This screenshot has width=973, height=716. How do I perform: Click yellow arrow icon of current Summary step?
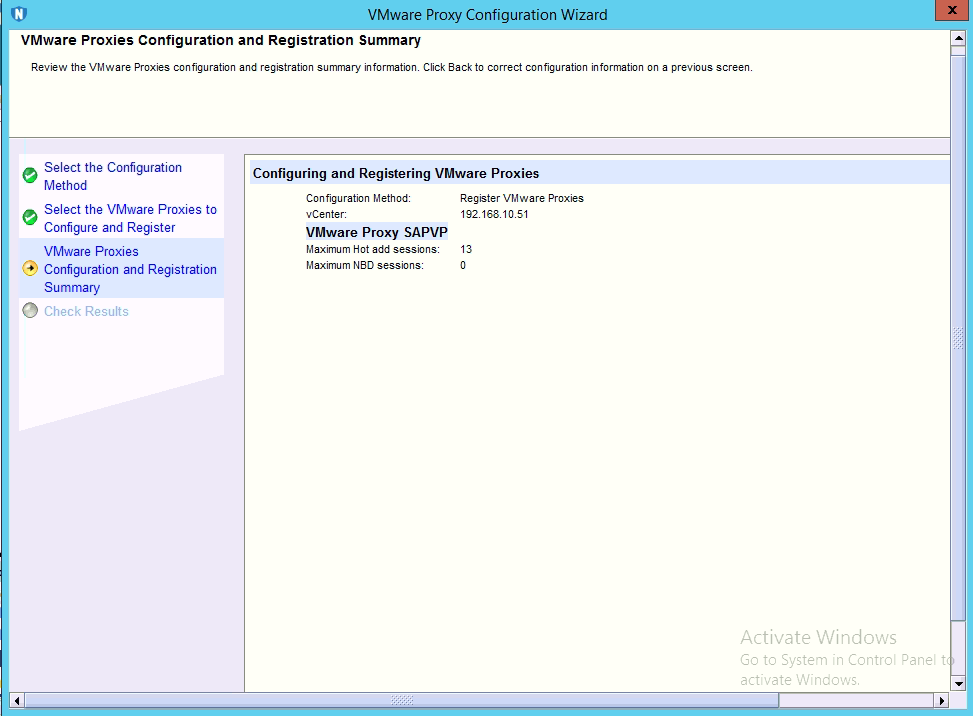pos(30,268)
